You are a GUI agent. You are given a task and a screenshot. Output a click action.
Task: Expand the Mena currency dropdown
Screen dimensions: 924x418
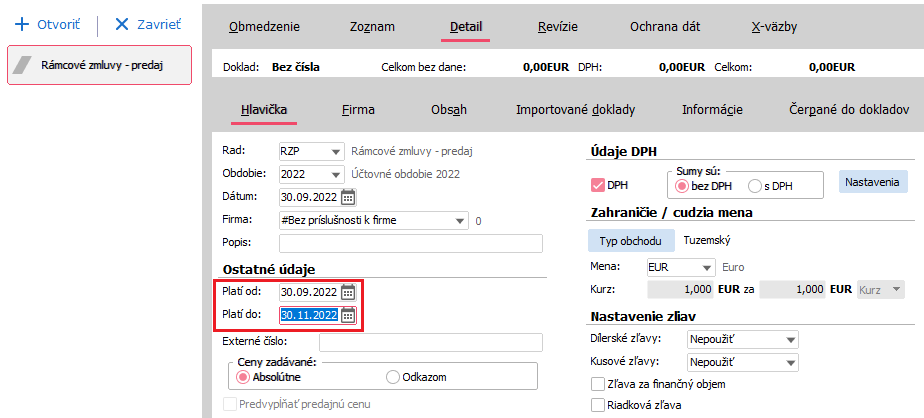[x=707, y=267]
